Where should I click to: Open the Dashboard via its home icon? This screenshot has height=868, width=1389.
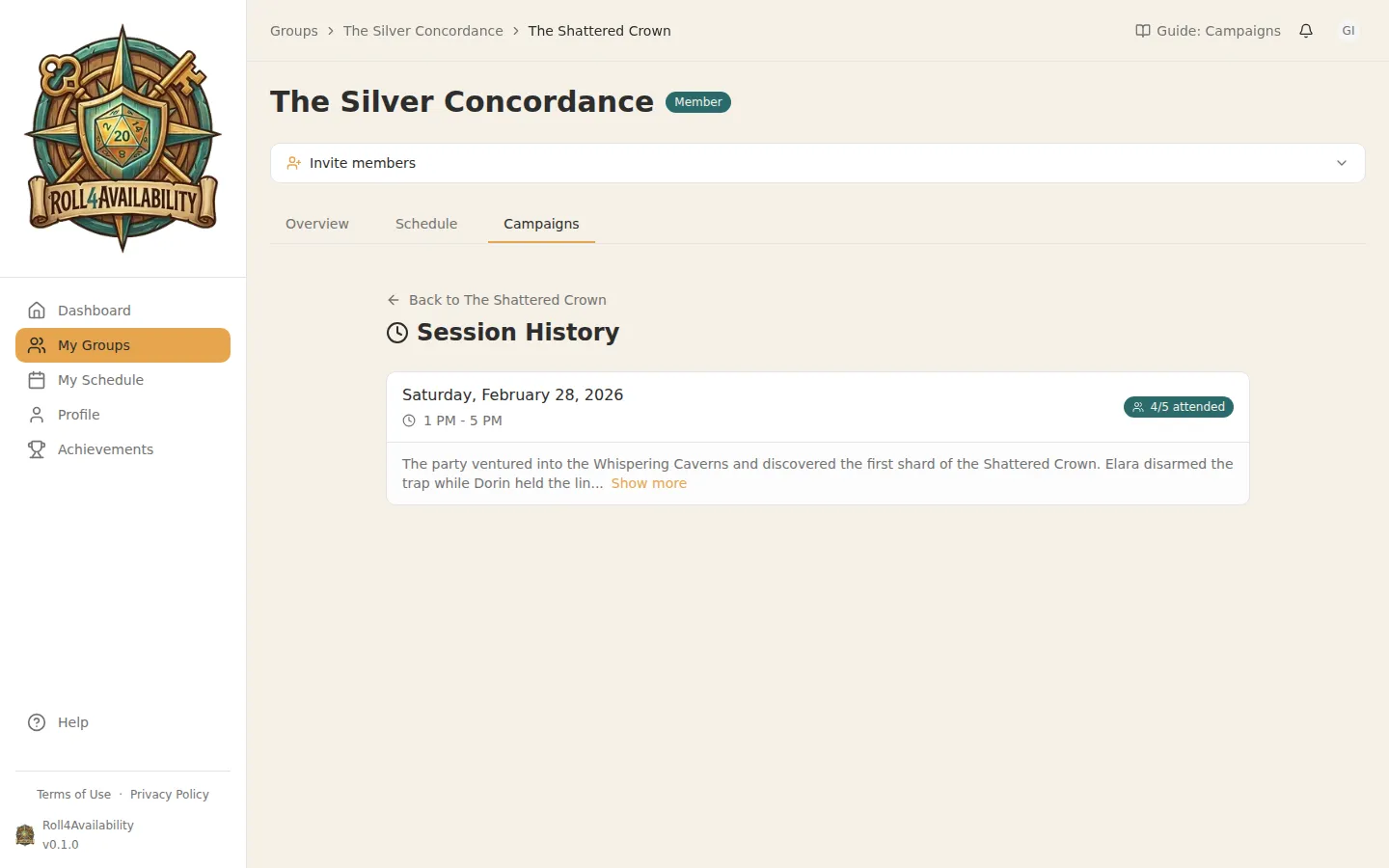(x=37, y=310)
